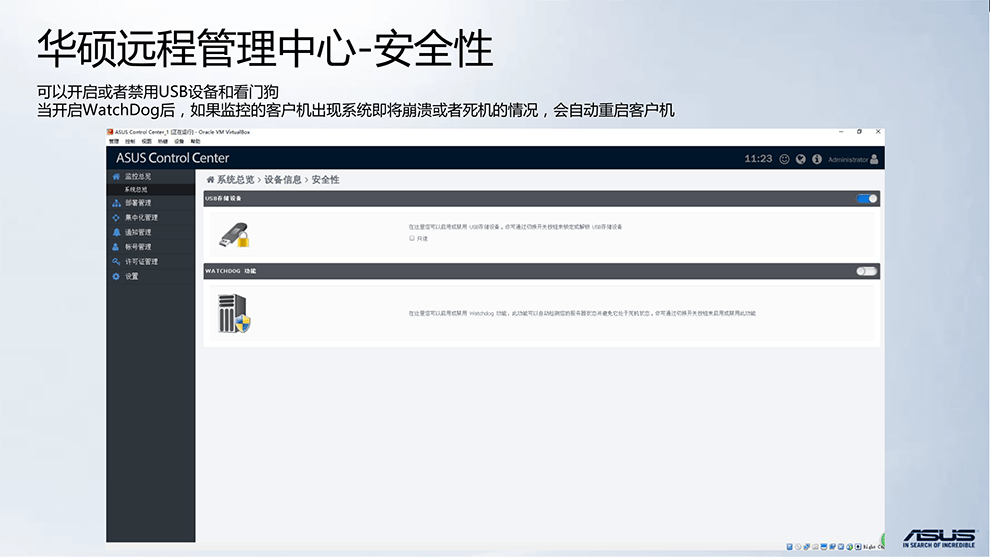Expand 通知管理 in the sidebar
The width and height of the screenshot is (990, 557).
click(x=151, y=232)
